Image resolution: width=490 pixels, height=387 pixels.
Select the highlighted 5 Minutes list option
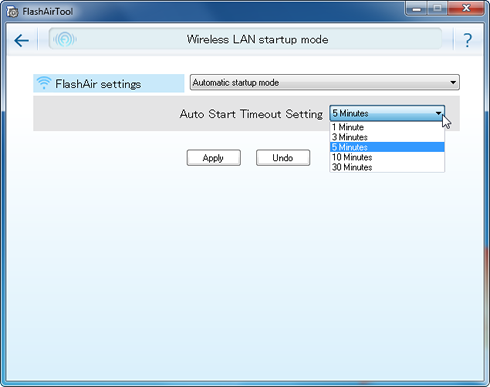click(x=387, y=147)
